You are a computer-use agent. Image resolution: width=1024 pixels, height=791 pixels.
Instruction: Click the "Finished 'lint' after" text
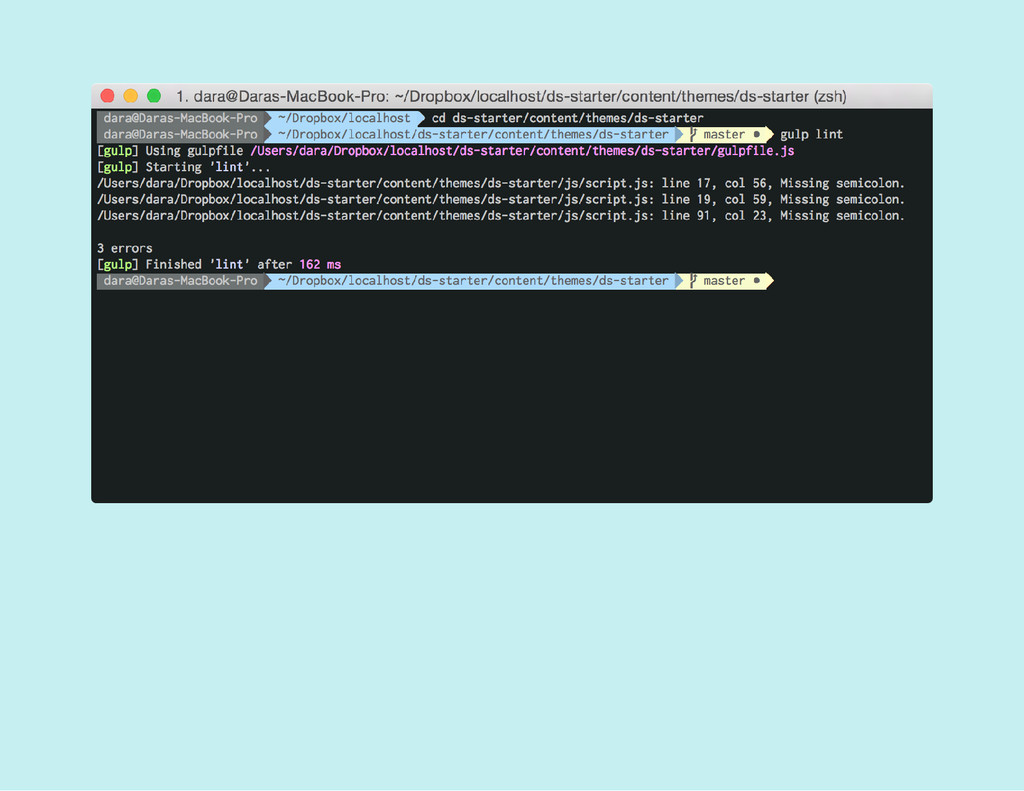[x=218, y=265]
